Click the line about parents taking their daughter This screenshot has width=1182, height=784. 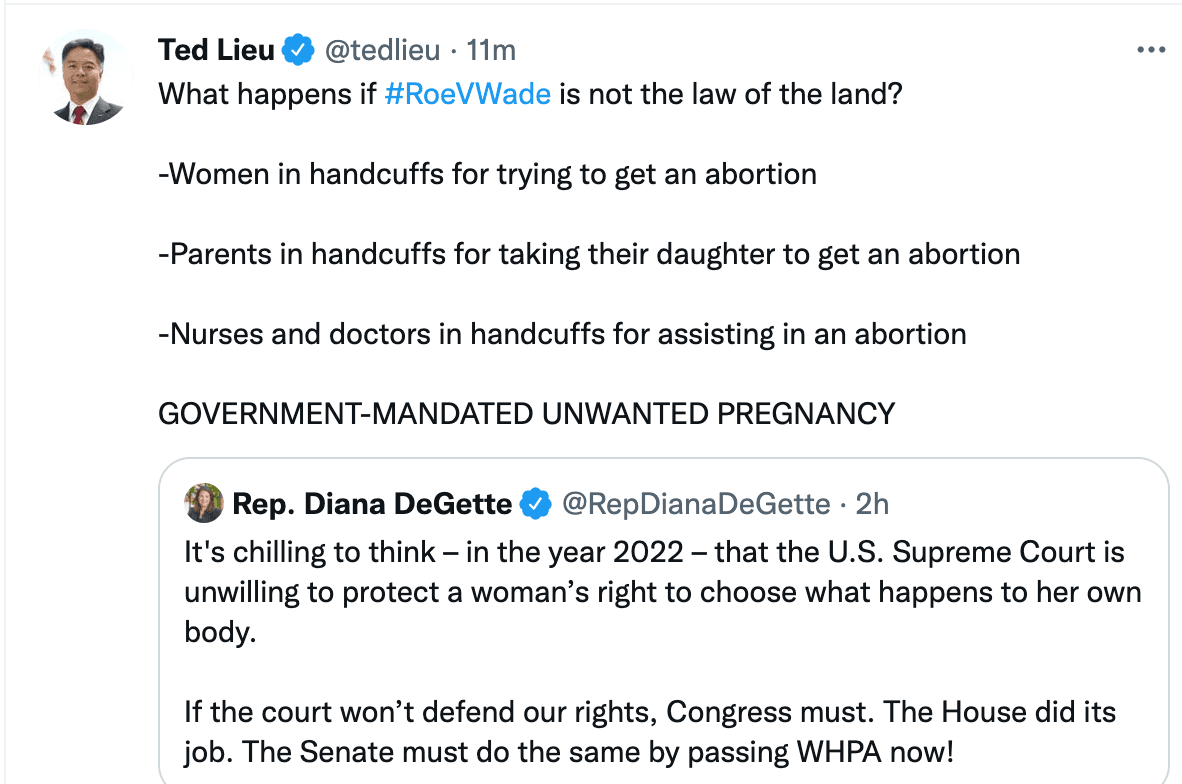coord(588,253)
